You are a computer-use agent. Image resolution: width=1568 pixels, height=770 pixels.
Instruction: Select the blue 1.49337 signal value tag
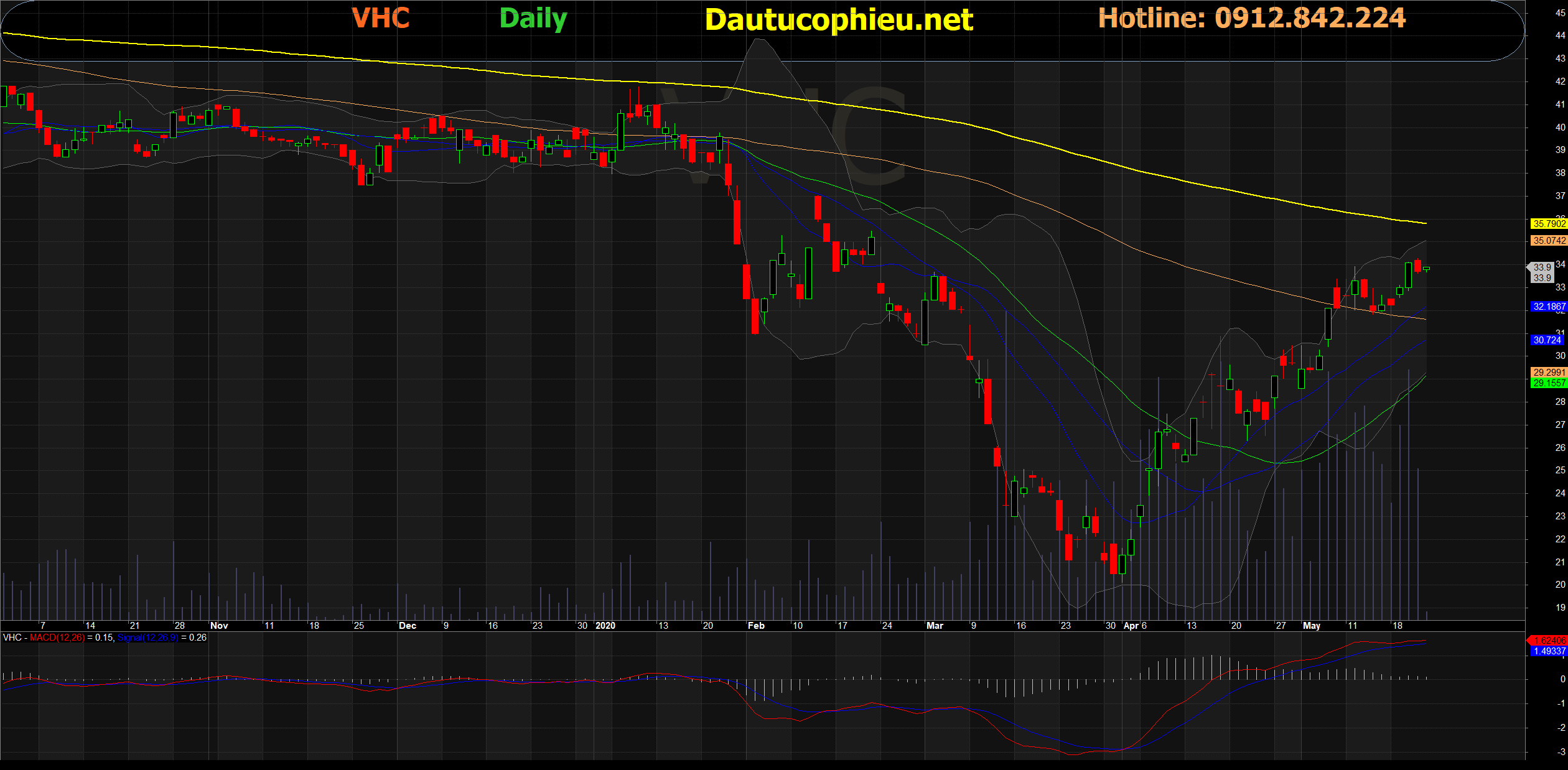1549,651
